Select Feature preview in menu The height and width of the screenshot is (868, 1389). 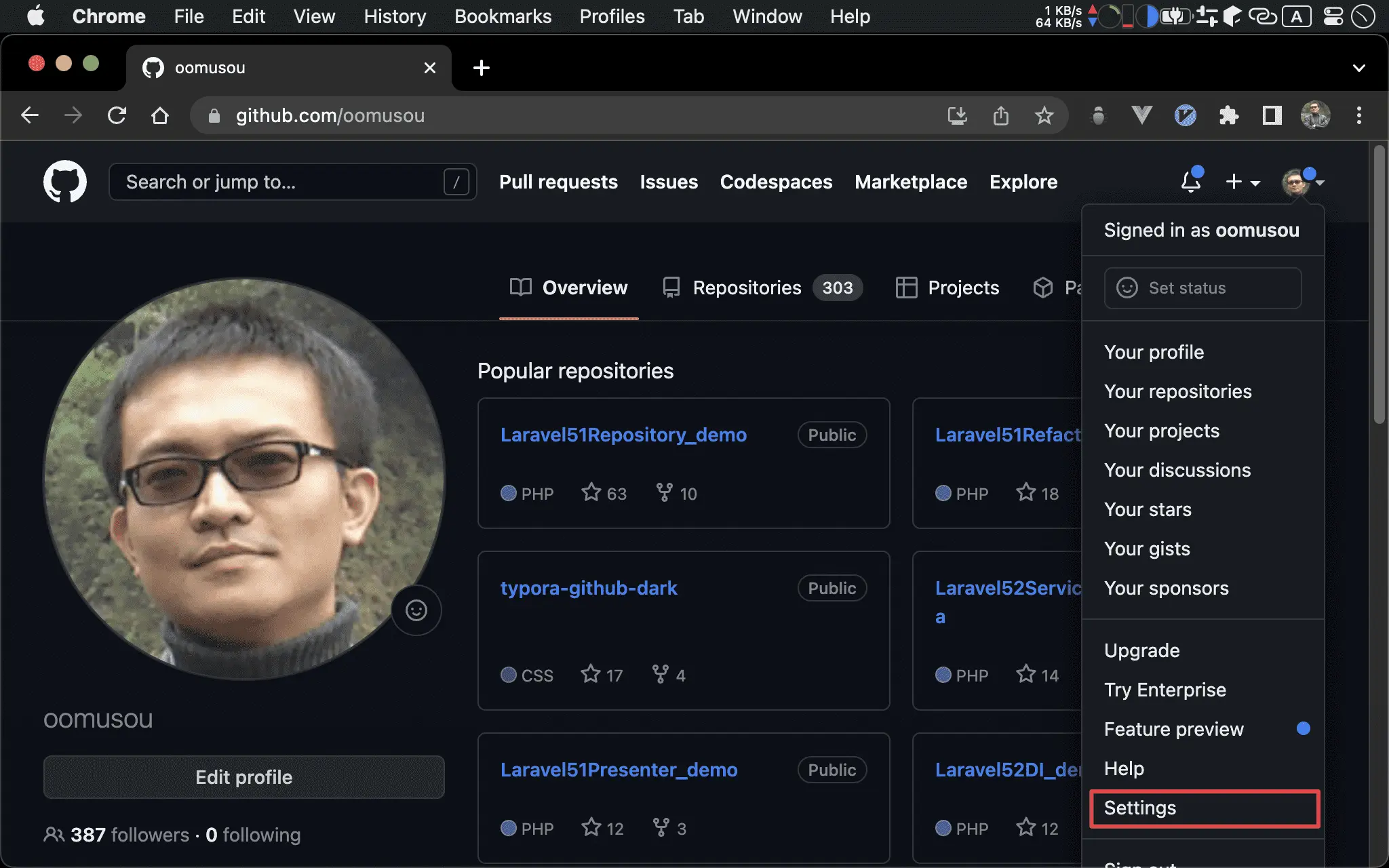(1203, 729)
